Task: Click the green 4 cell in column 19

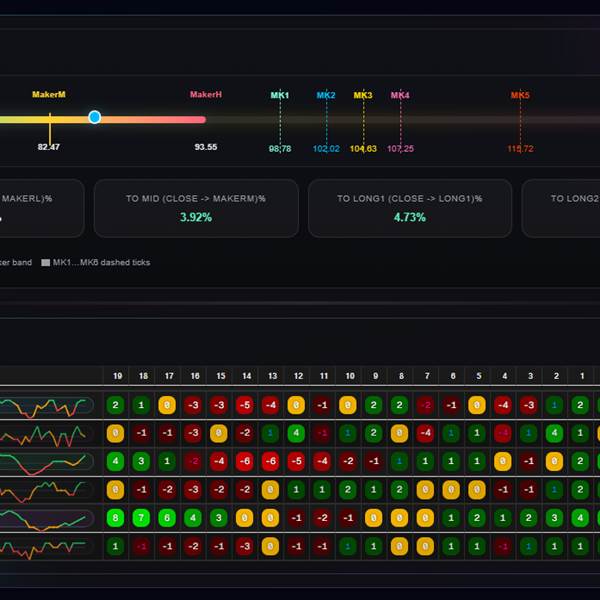Action: click(x=115, y=461)
